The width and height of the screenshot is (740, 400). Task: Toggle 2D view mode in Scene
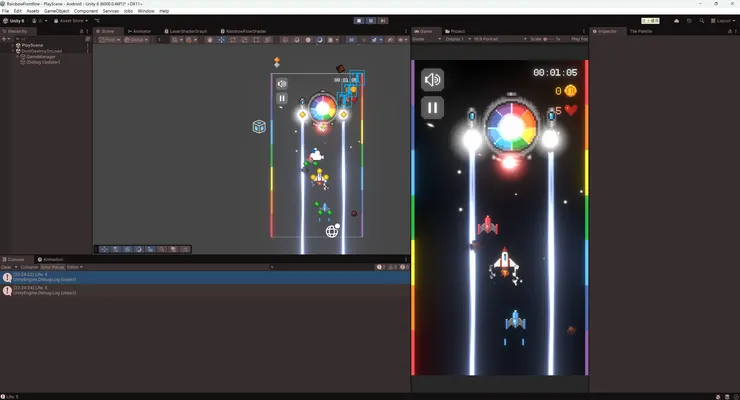pyautogui.click(x=352, y=40)
